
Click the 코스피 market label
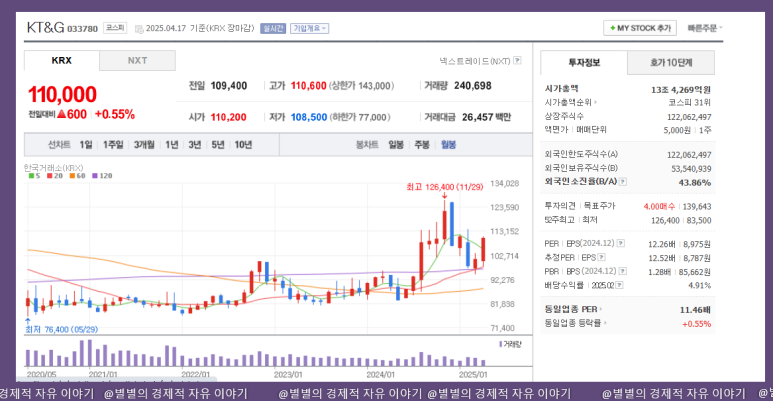115,28
